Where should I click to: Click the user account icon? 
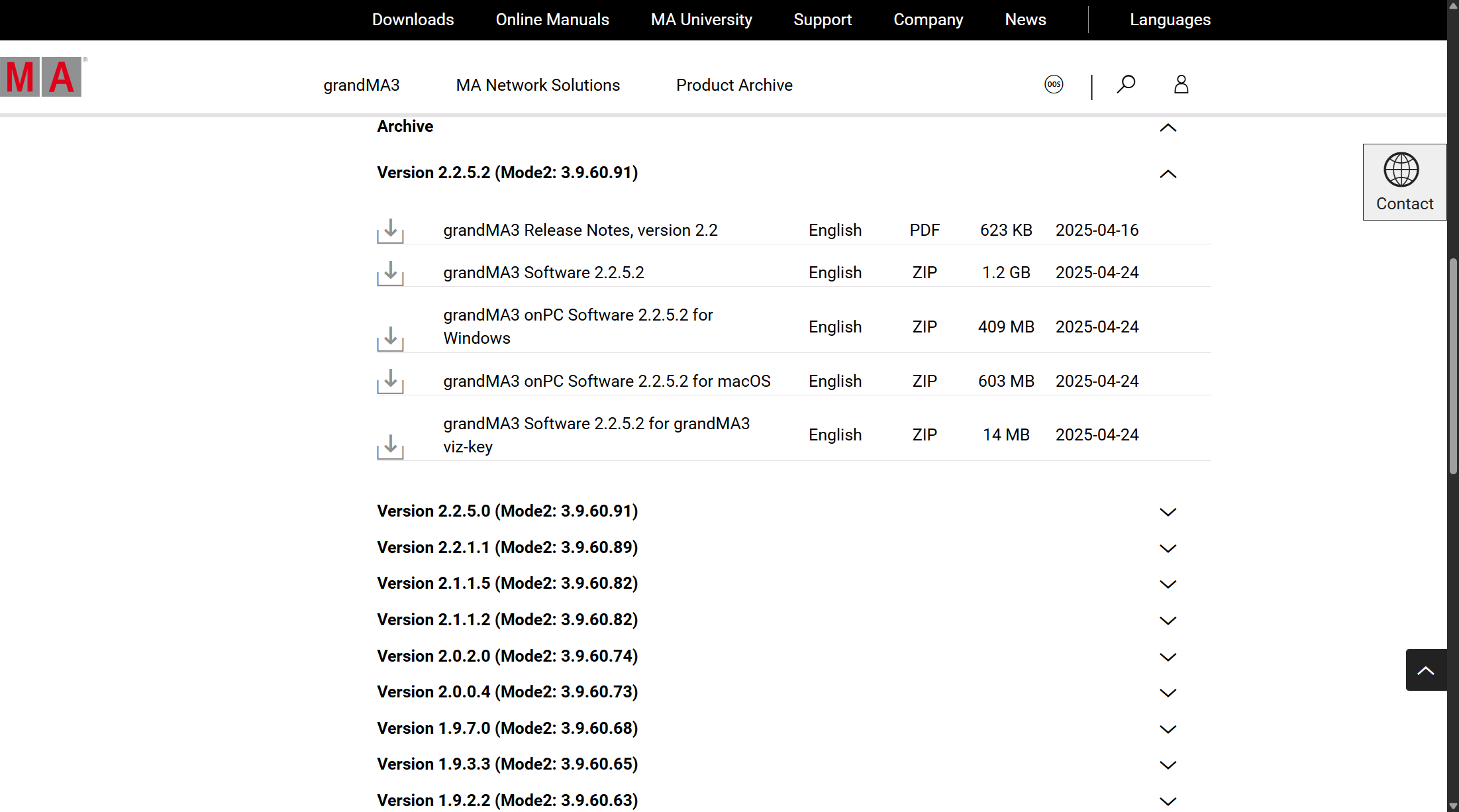pyautogui.click(x=1181, y=85)
